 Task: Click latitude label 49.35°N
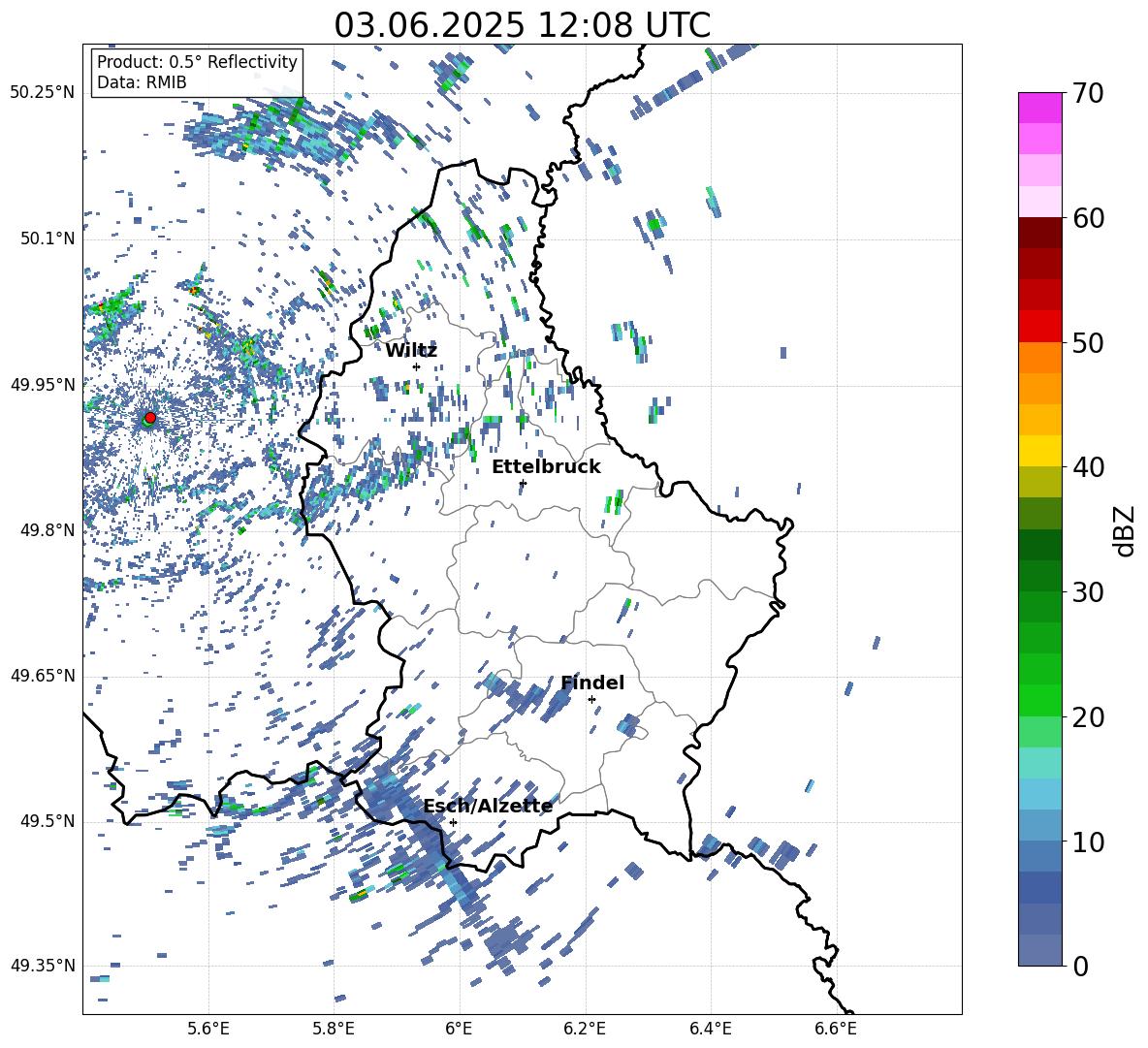pos(43,966)
